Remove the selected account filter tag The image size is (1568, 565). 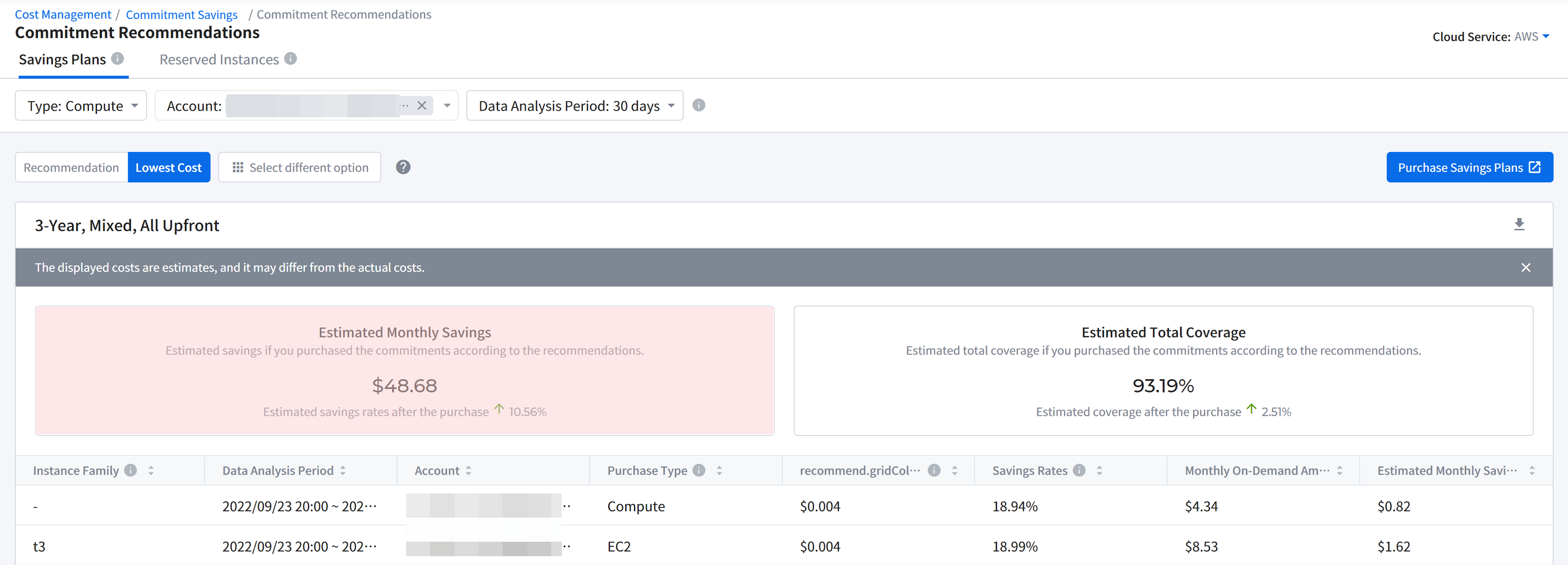click(x=422, y=106)
